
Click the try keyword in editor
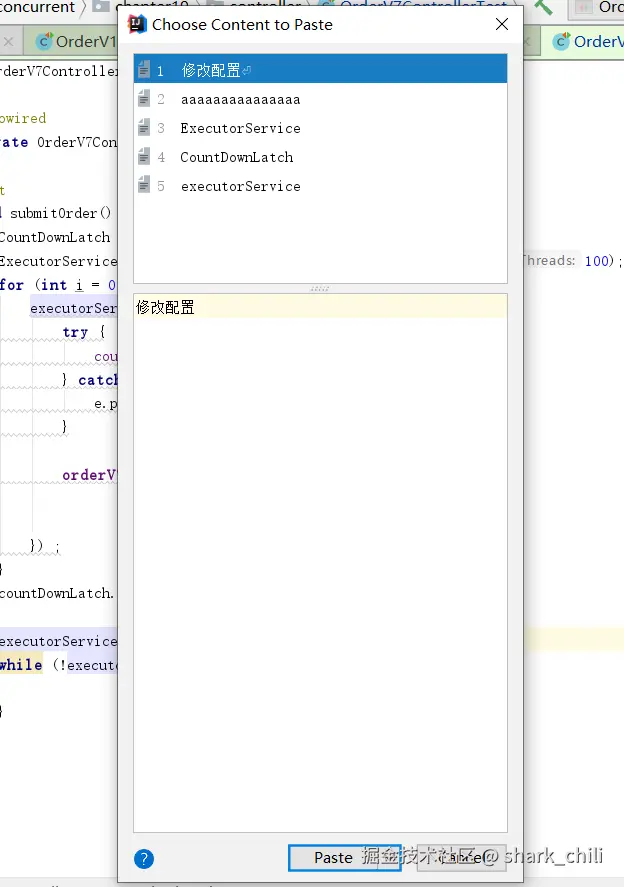coord(75,332)
